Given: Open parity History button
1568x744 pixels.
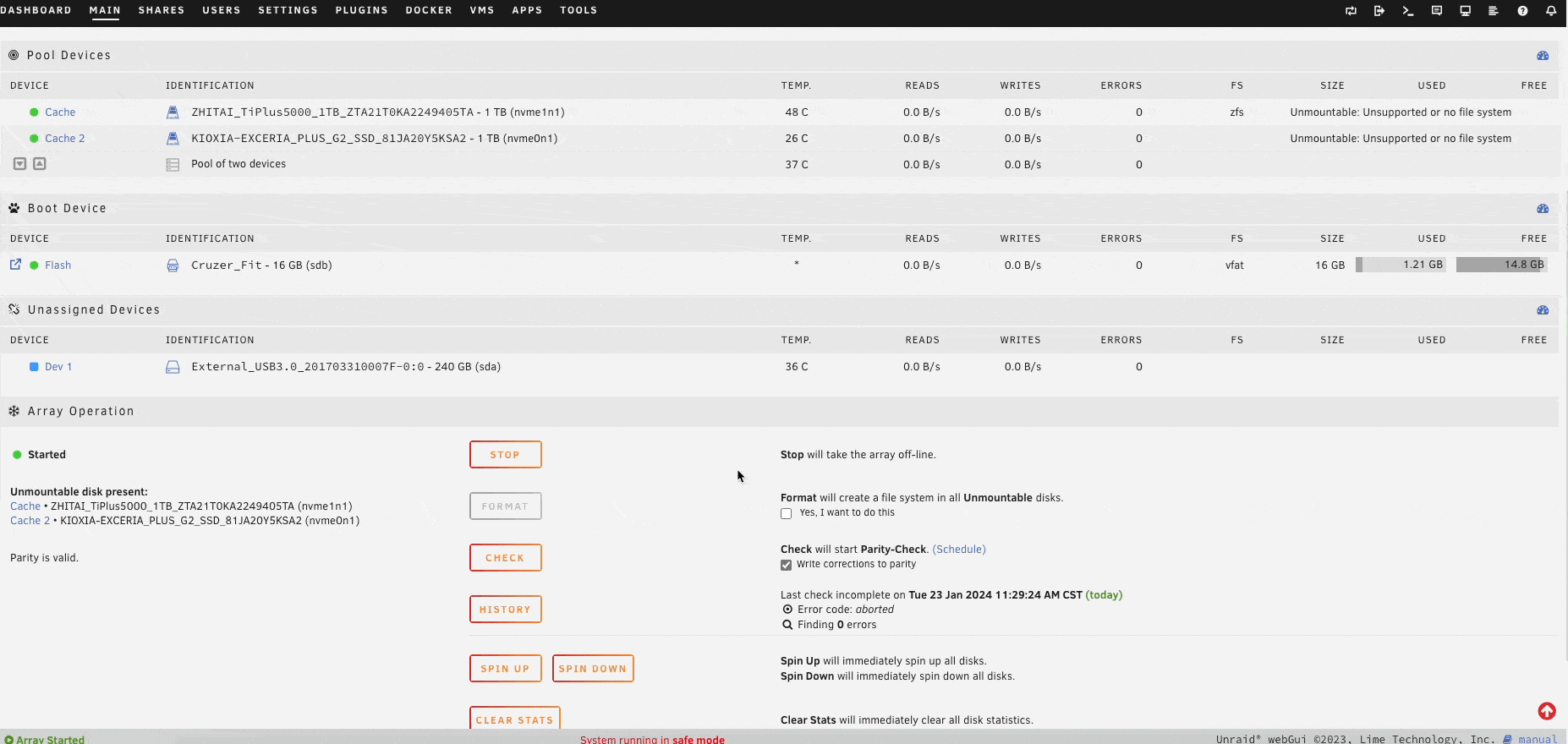Looking at the screenshot, I should [506, 610].
